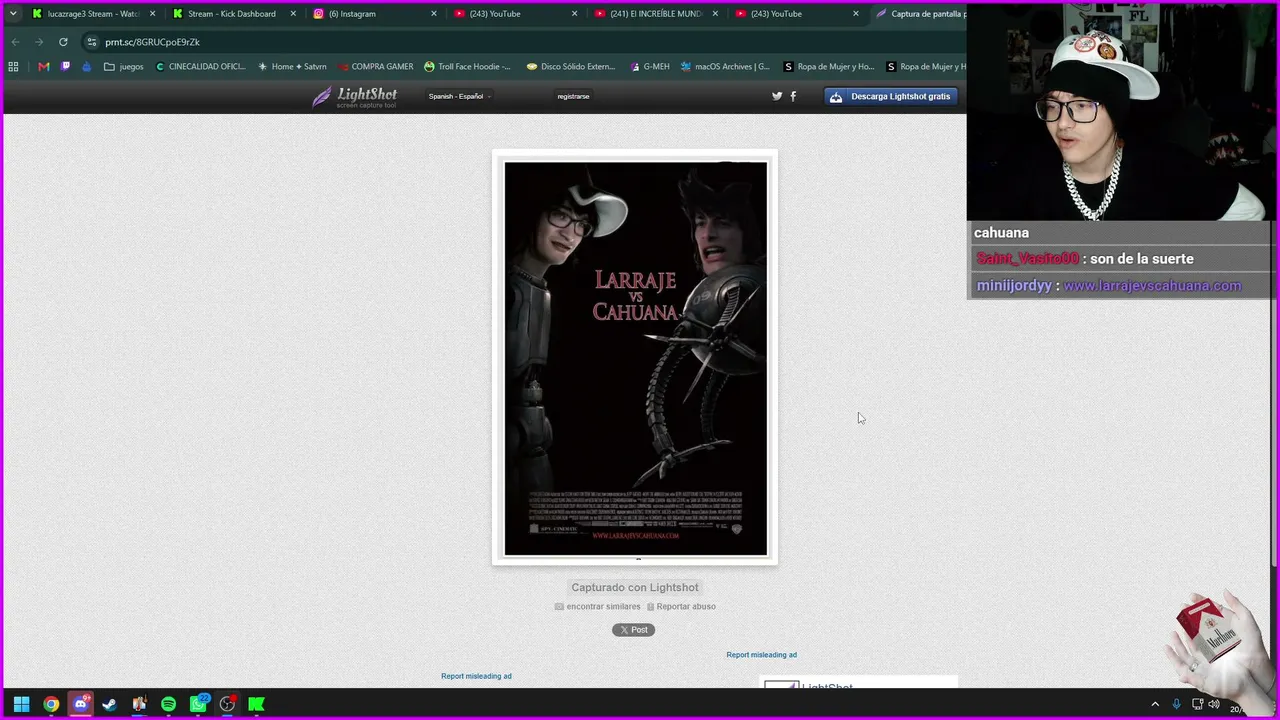
Task: Close the lucazrage3 Stream tab
Action: pos(152,14)
